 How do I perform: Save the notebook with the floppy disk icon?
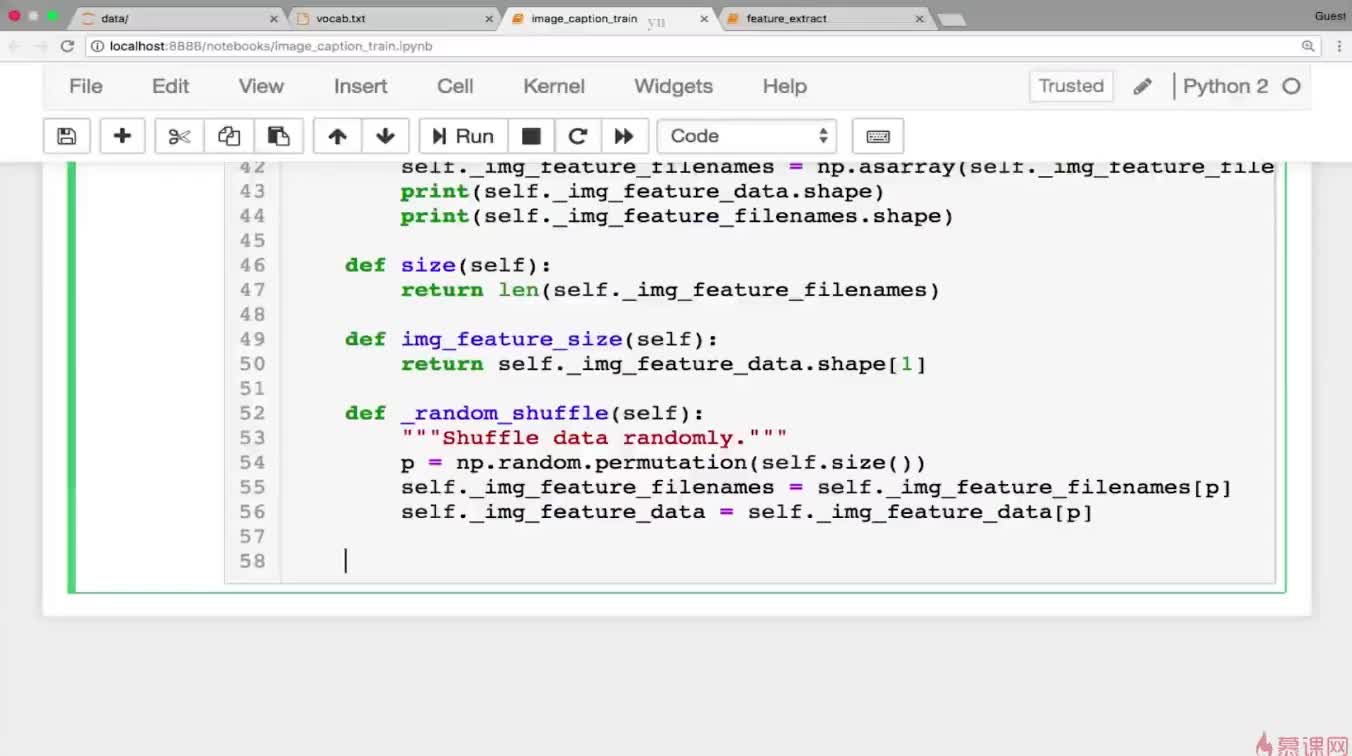click(67, 136)
